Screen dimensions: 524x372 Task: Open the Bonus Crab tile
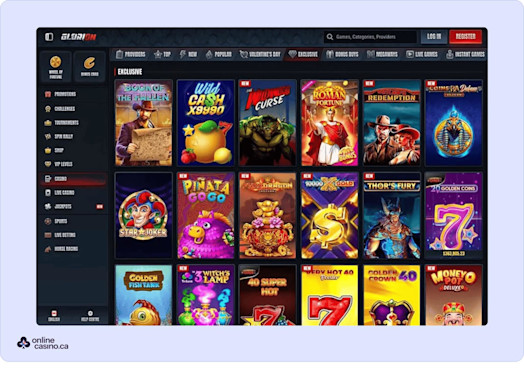[90, 67]
